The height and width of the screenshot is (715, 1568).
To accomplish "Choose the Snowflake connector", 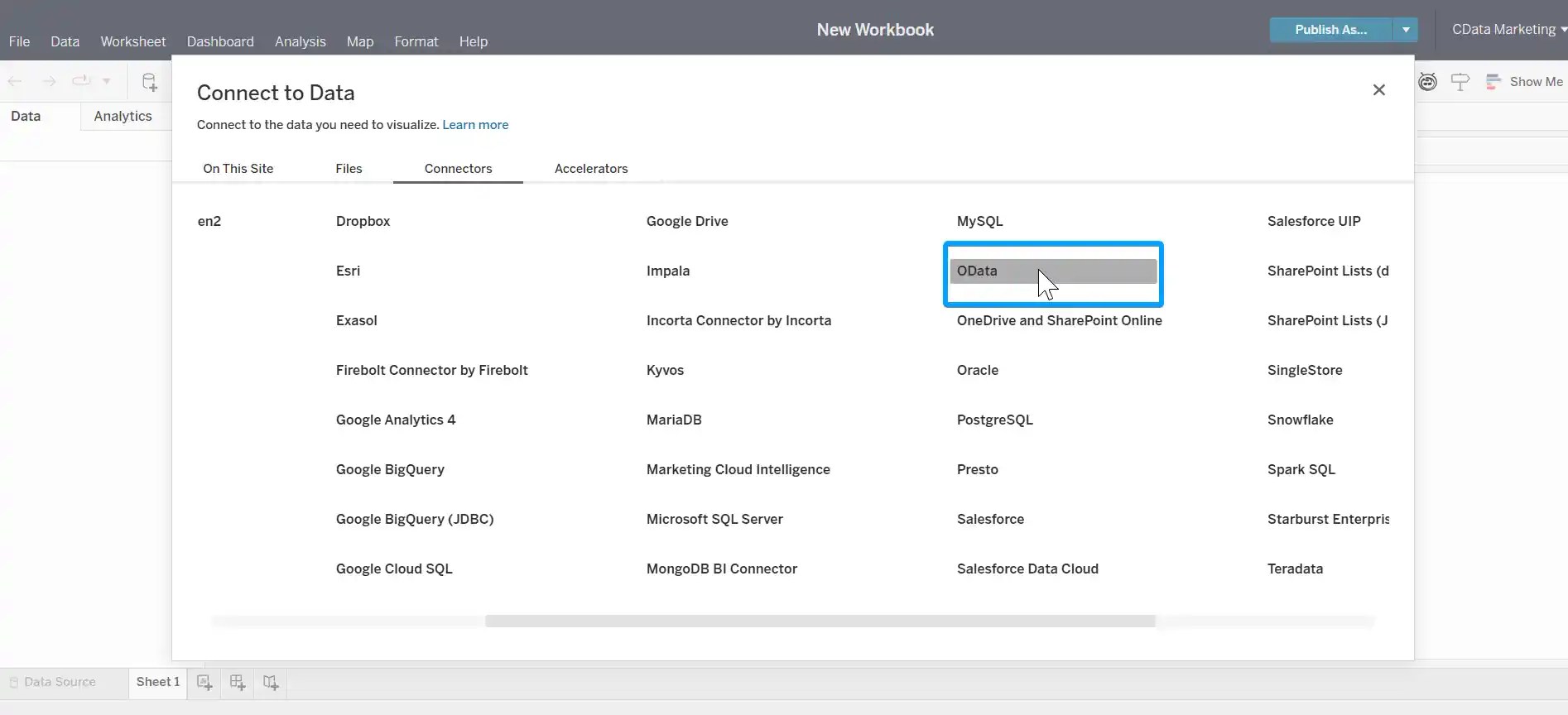I will [1300, 420].
